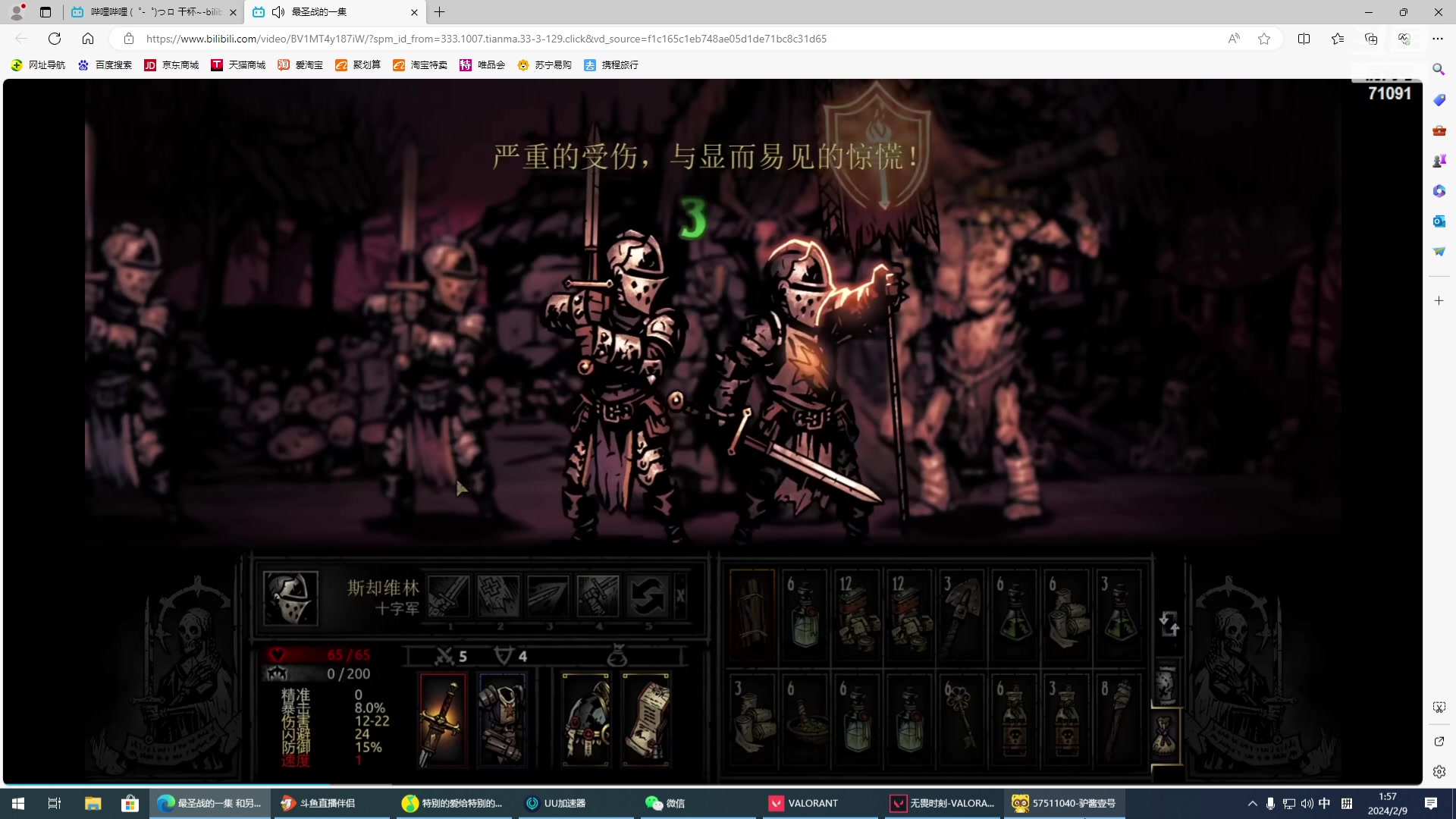Screen dimensions: 1456x819
Task: Open the Collections panel
Action: [x=1371, y=39]
